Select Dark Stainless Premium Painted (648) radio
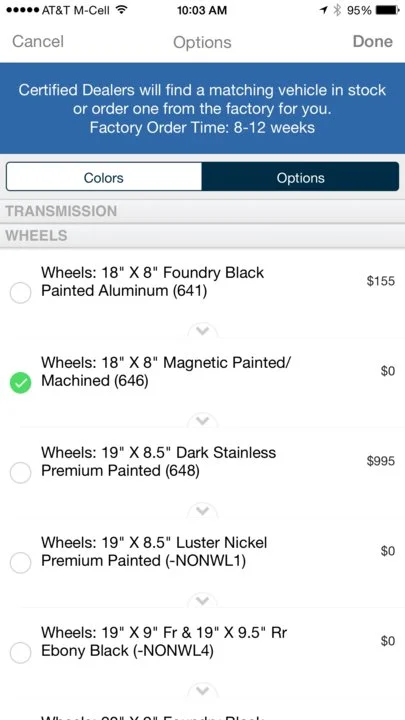This screenshot has width=405, height=720. 20,472
